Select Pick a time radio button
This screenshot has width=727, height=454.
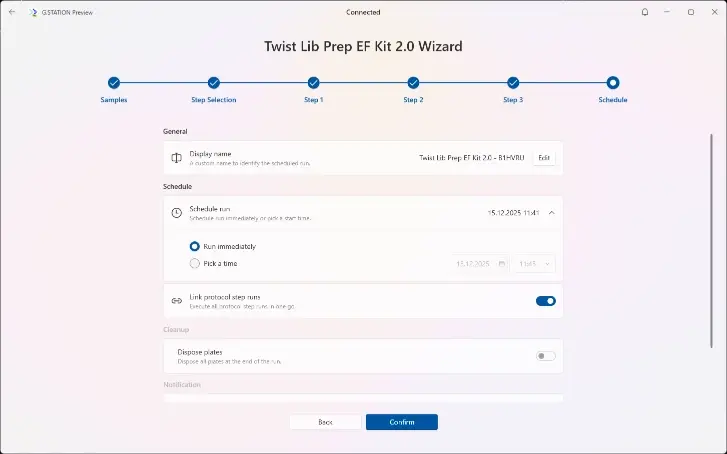coord(194,263)
